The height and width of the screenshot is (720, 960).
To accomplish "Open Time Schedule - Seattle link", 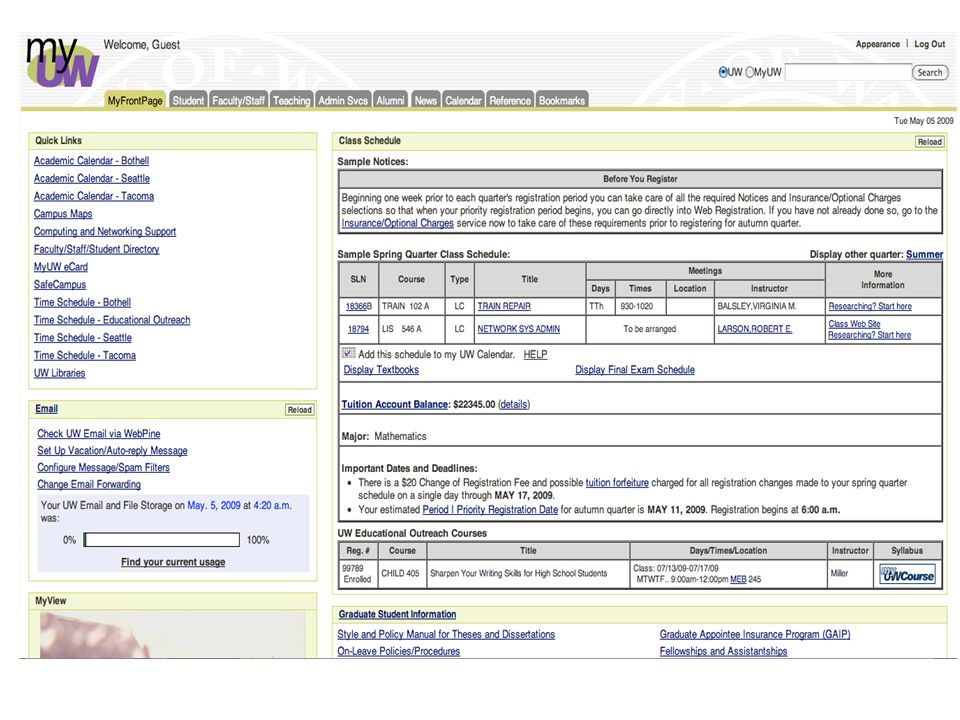I will [83, 338].
